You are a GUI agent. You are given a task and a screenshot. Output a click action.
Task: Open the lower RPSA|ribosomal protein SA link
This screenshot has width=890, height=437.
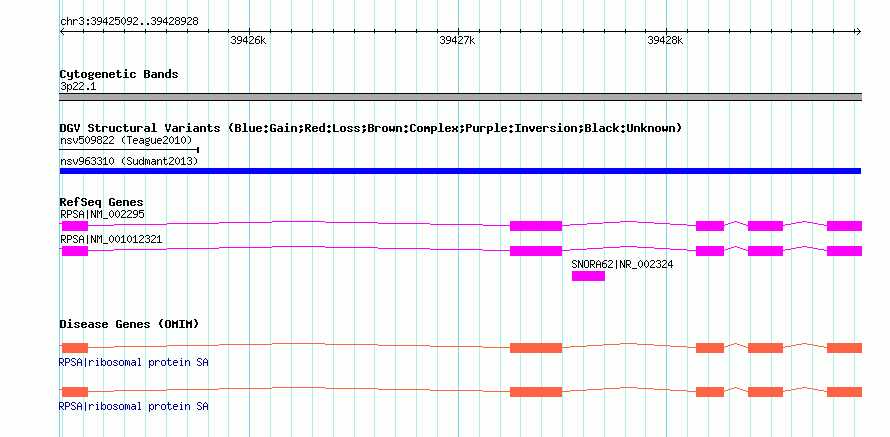[x=133, y=406]
